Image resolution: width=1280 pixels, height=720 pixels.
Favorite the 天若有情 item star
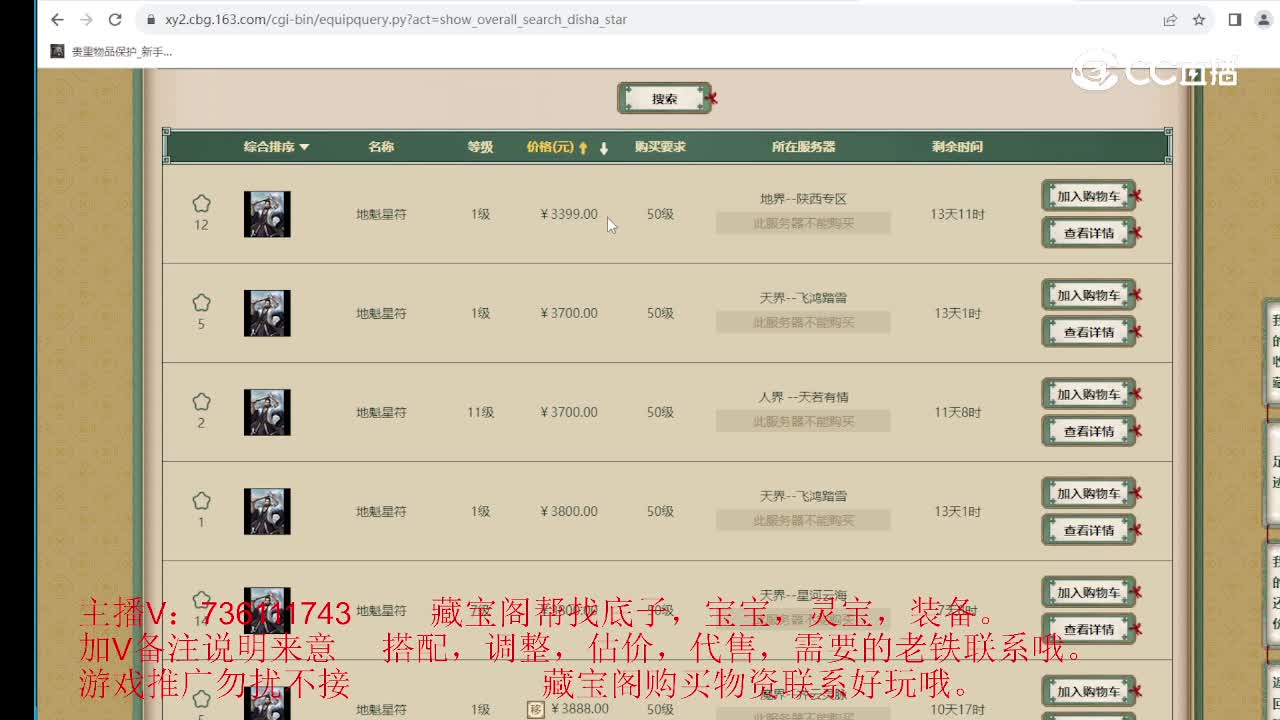(x=201, y=402)
